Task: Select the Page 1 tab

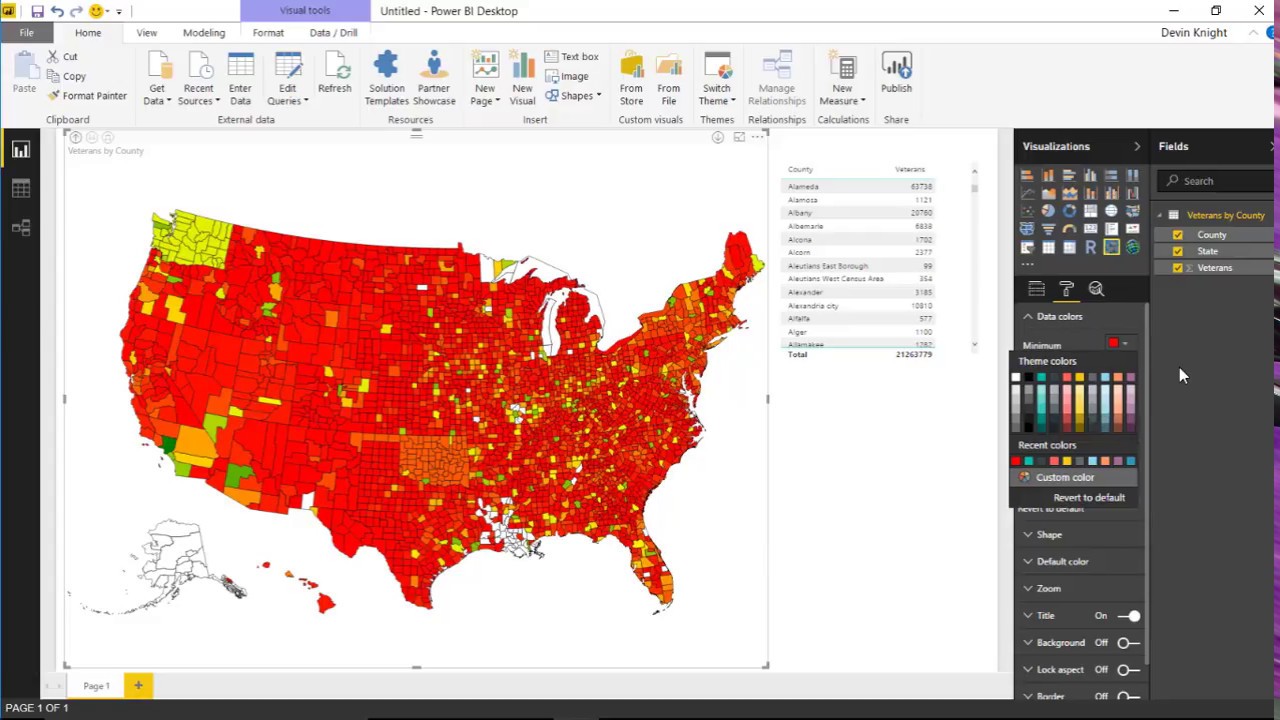Action: coord(96,686)
